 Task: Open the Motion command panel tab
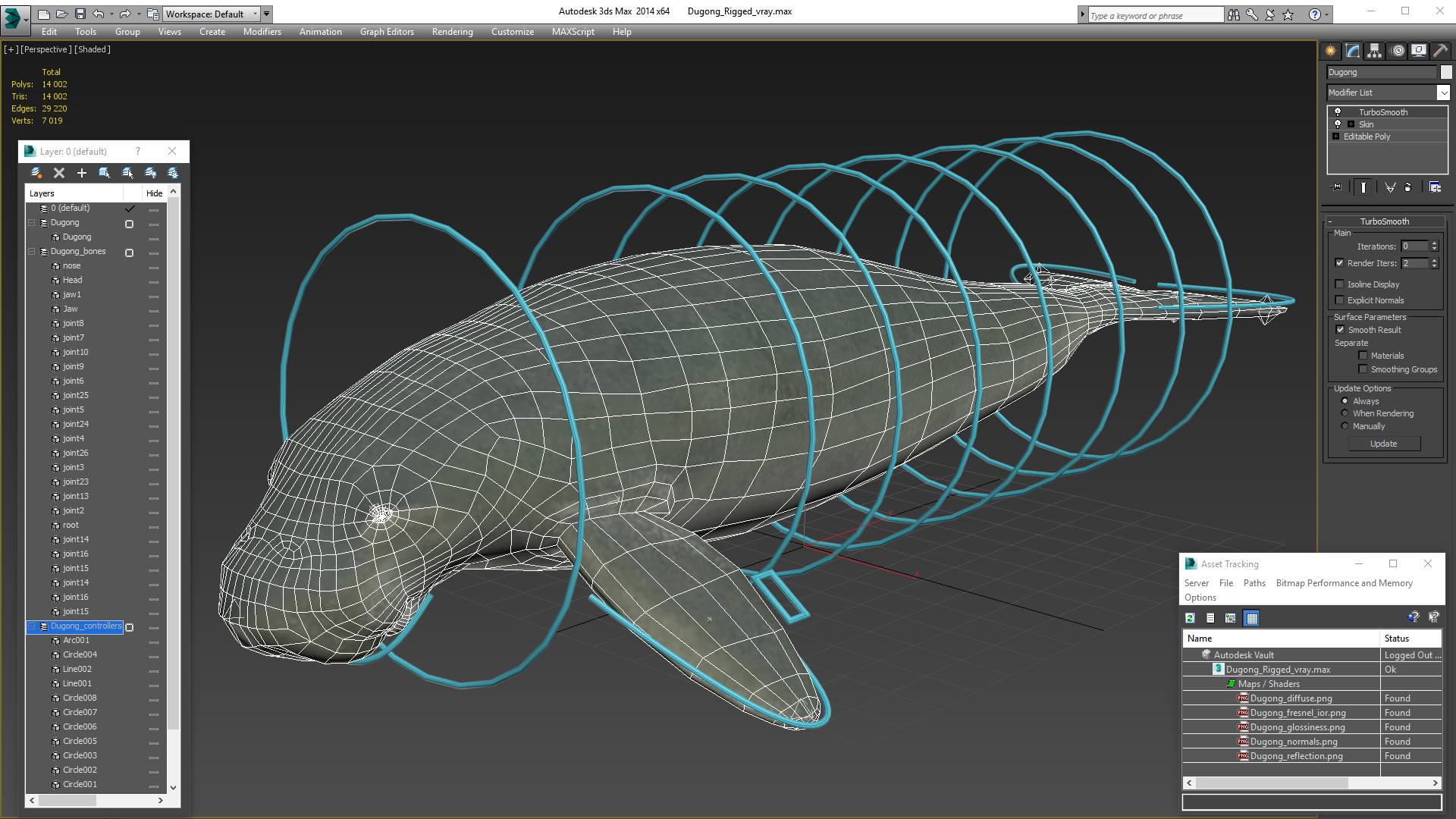[1397, 51]
